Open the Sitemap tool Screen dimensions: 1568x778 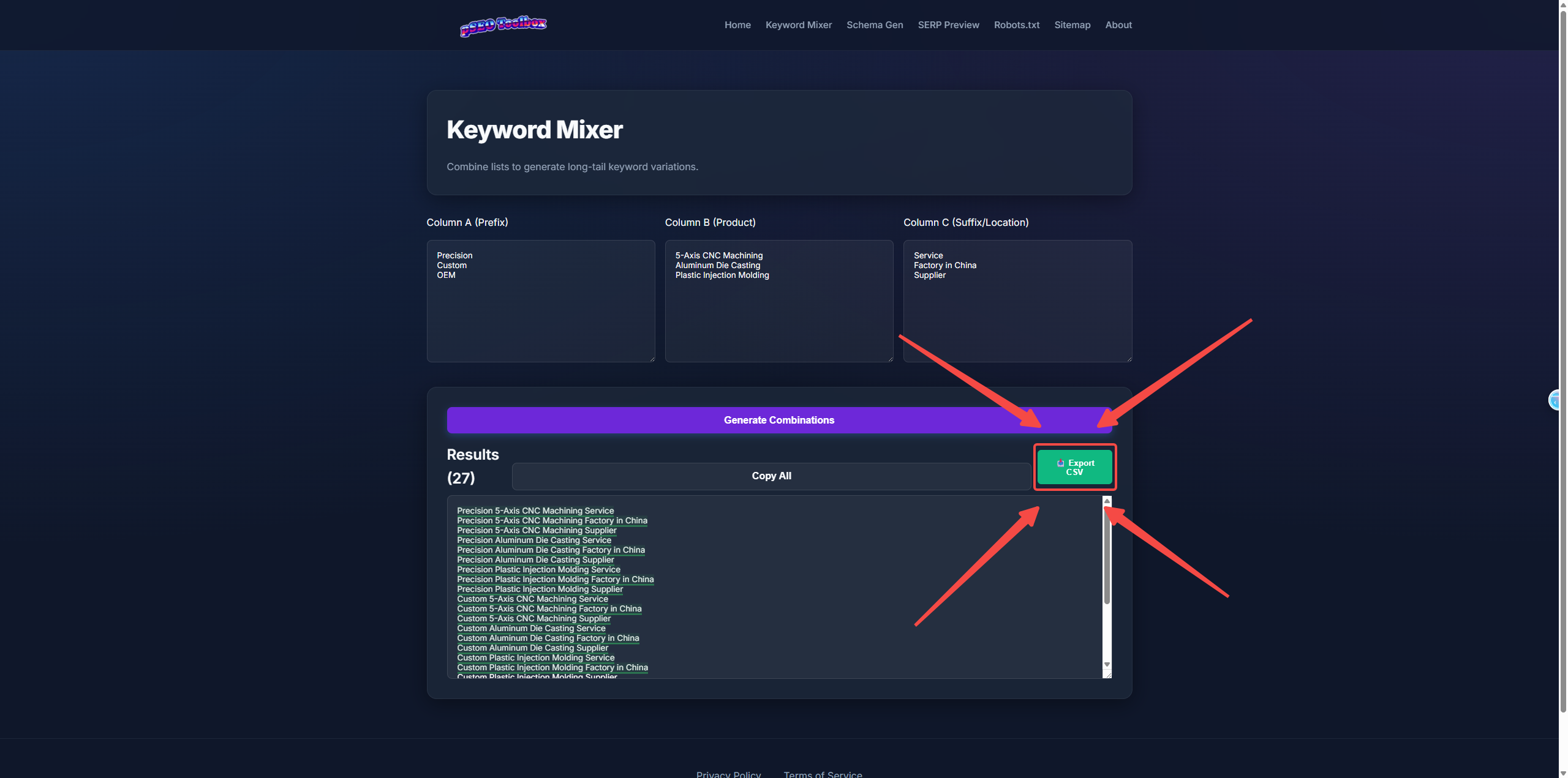1072,25
